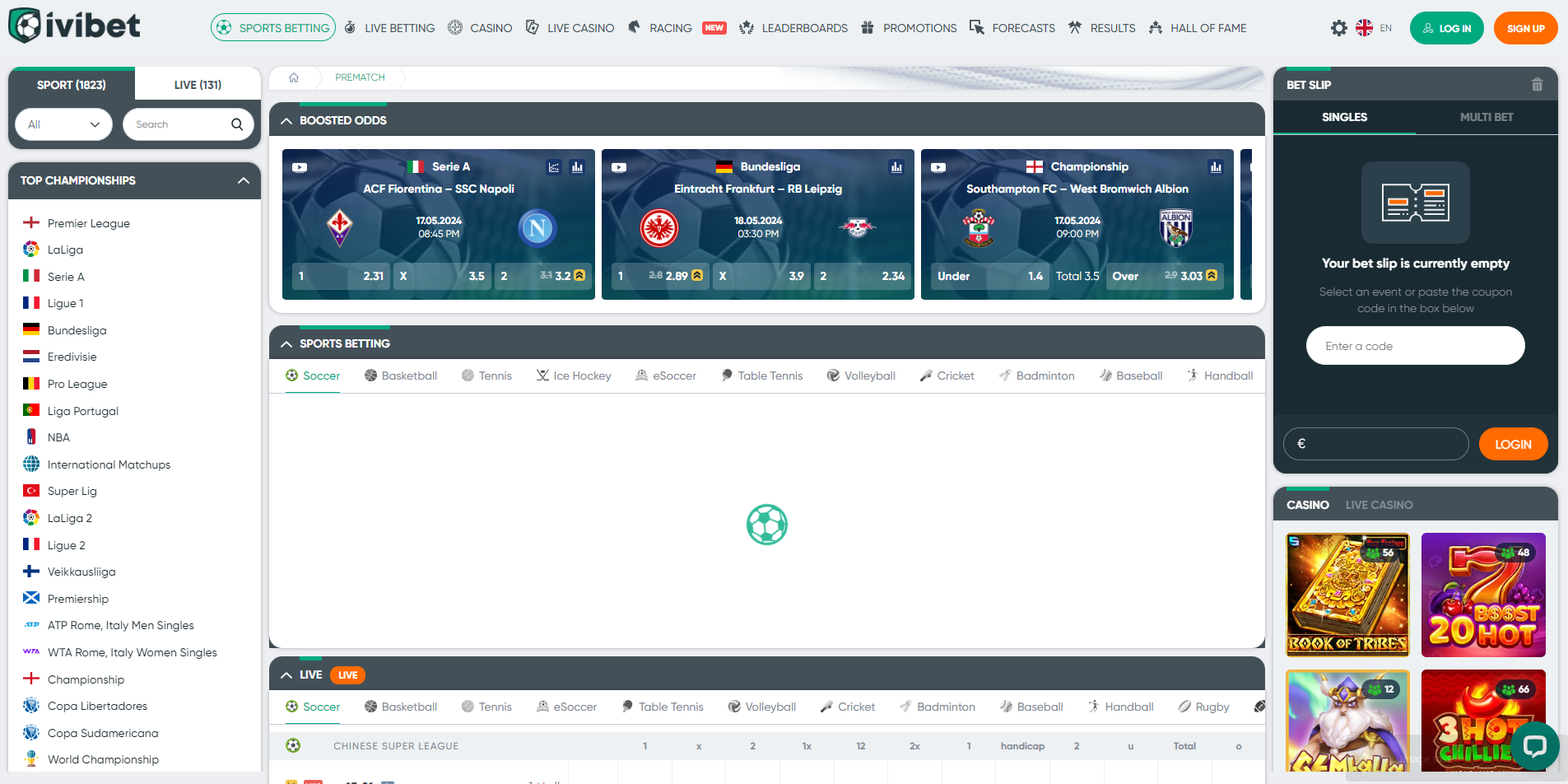Collapse the Sports Betting section
The image size is (1568, 784).
coord(286,343)
